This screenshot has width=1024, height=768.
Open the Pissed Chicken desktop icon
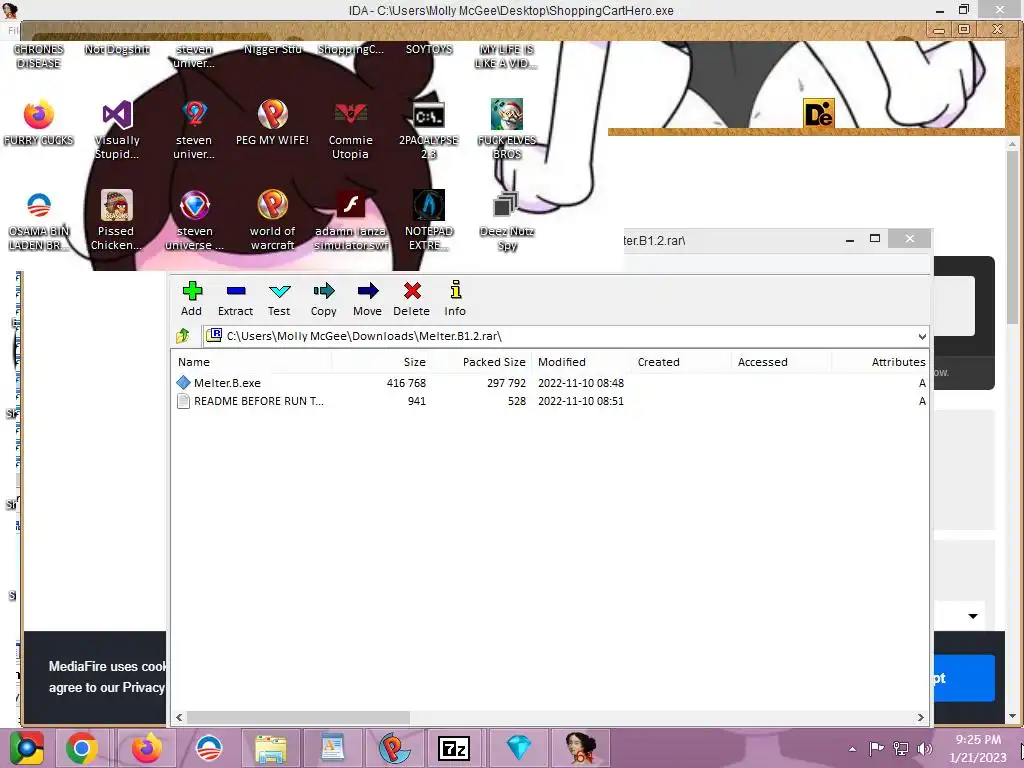pyautogui.click(x=116, y=221)
